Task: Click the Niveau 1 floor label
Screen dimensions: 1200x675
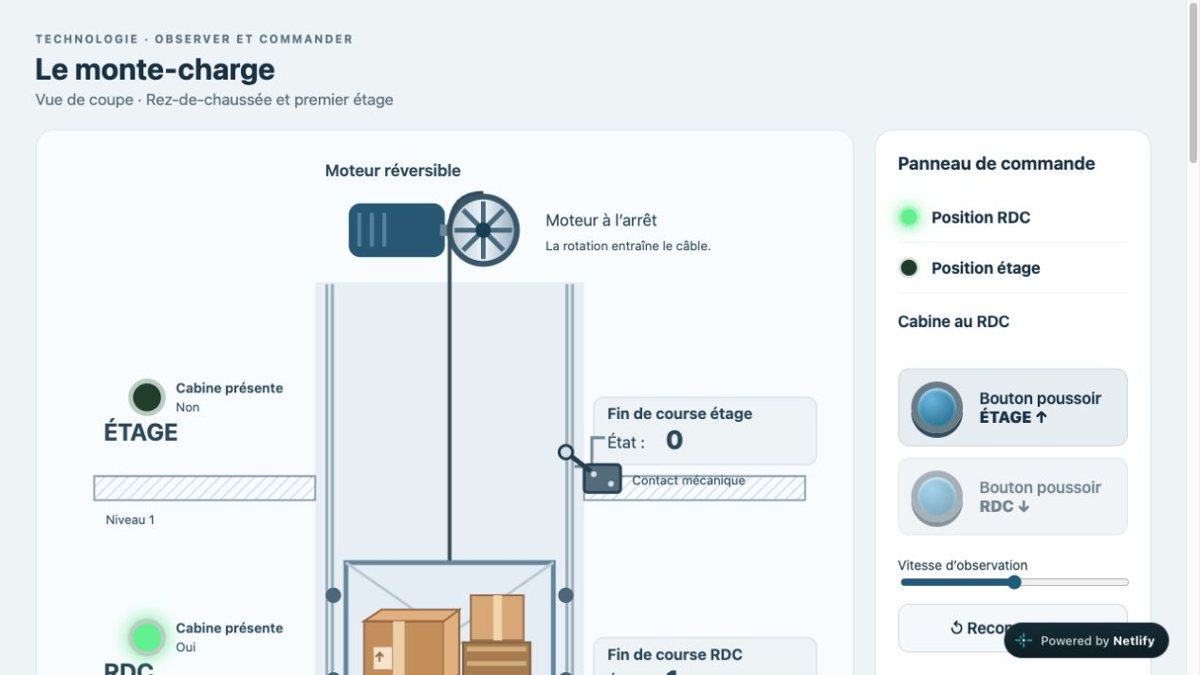Action: point(130,520)
